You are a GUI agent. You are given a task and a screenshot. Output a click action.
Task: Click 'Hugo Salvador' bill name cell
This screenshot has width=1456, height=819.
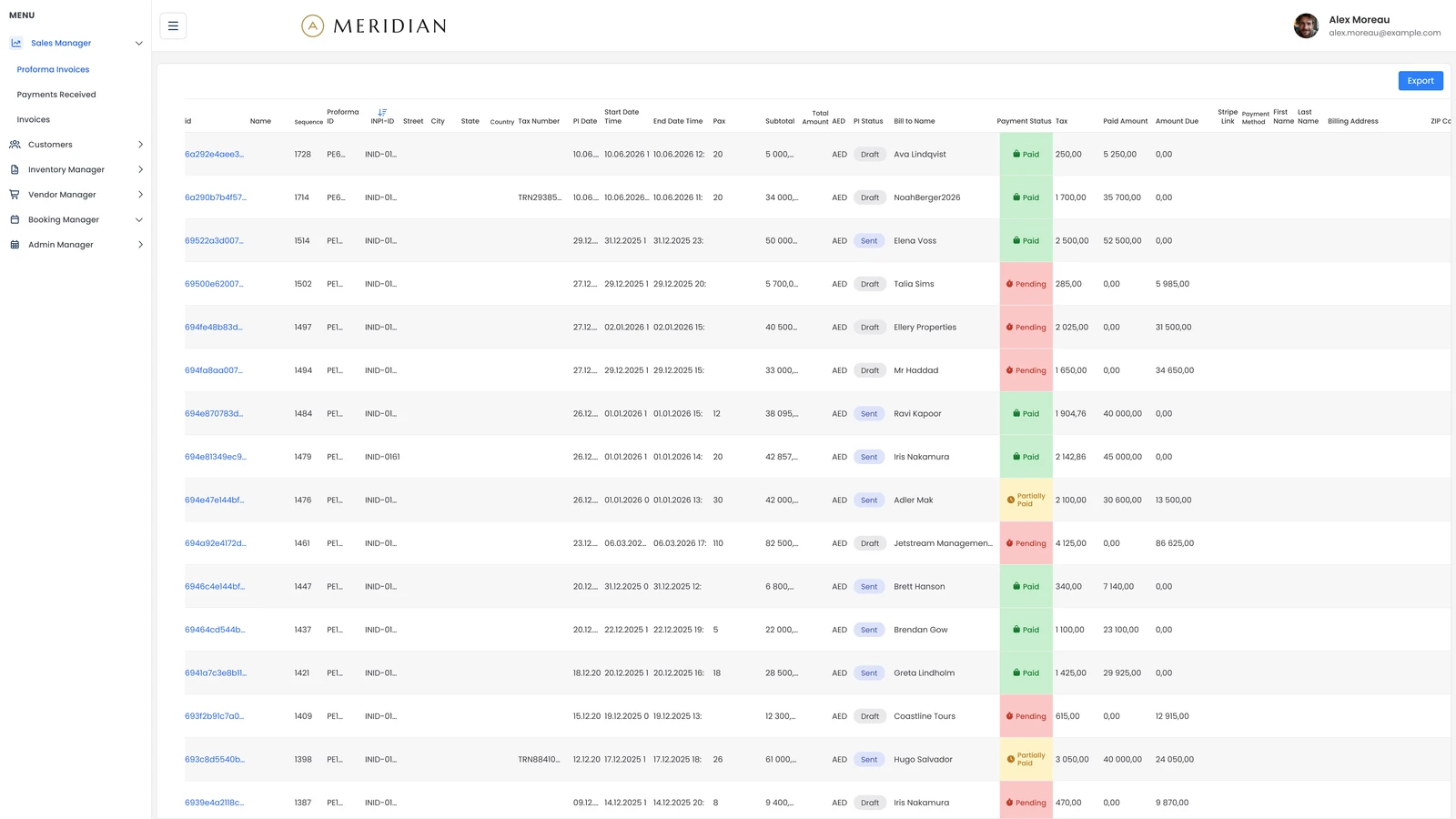[x=923, y=760]
